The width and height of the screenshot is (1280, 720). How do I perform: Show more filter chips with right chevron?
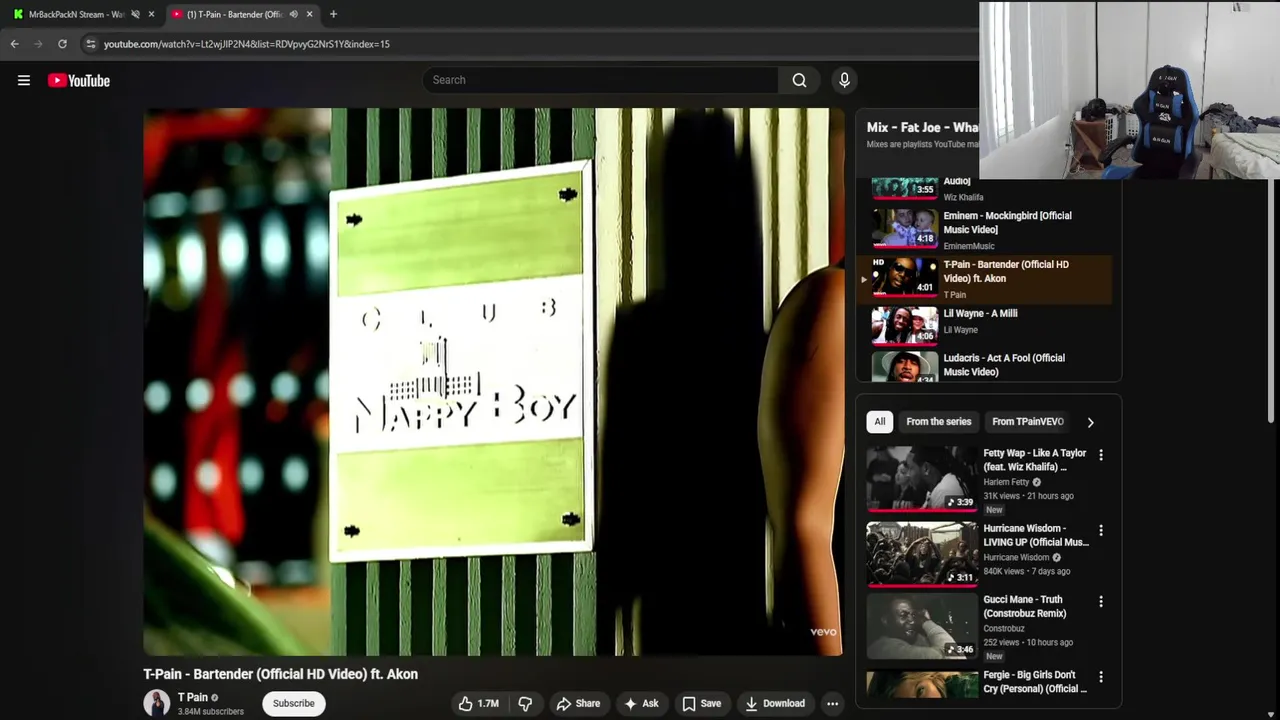(x=1090, y=422)
